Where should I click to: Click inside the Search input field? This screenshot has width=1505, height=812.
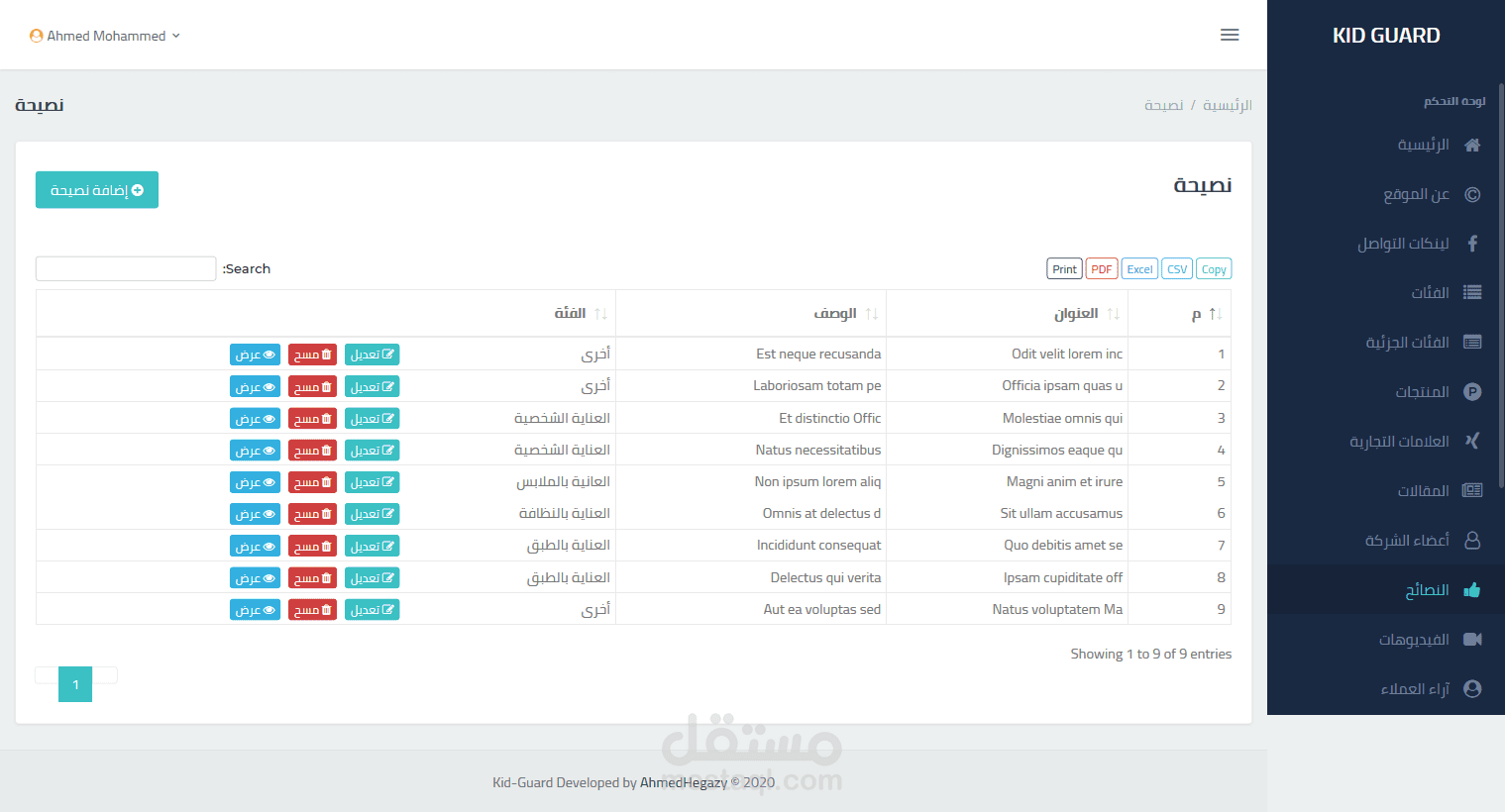pos(126,268)
